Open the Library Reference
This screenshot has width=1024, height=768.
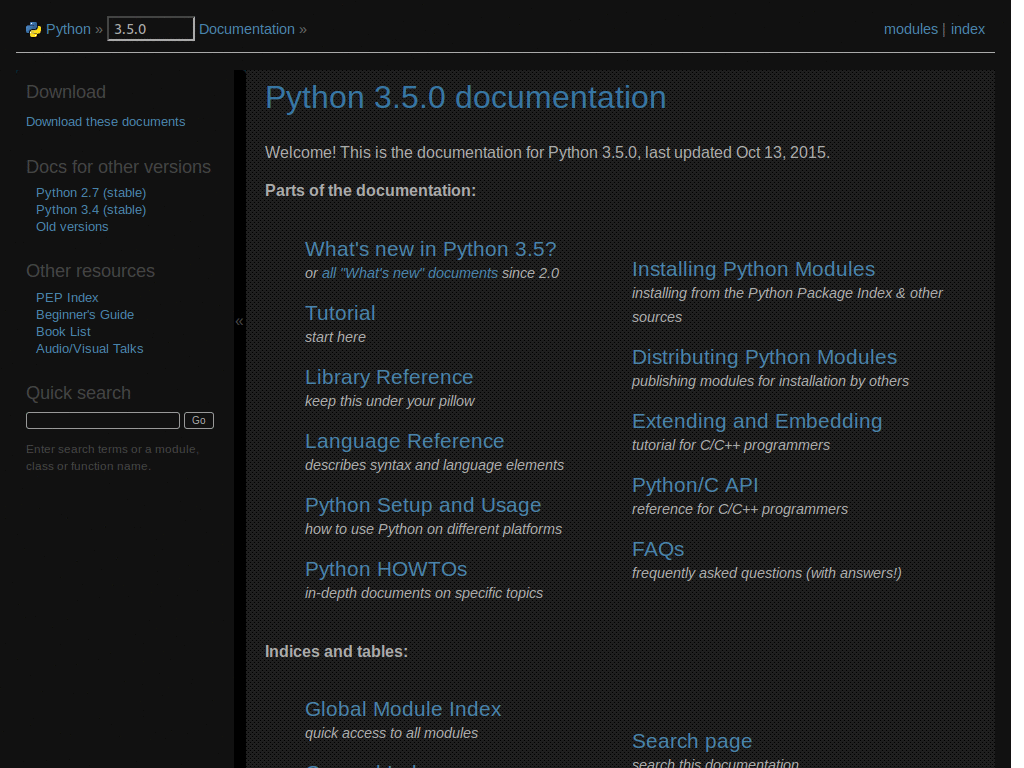389,377
